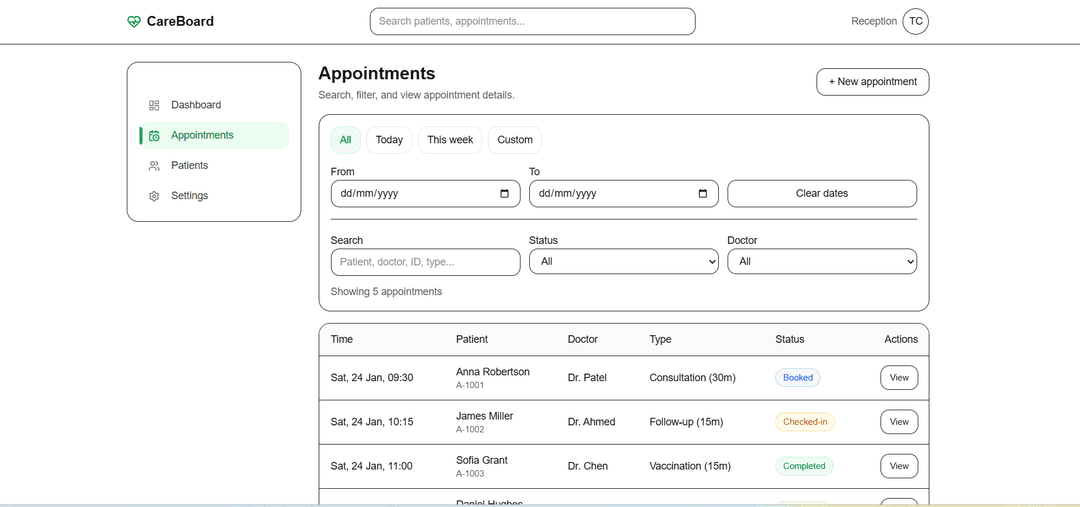Expand the Doctor dropdown
Image resolution: width=1080 pixels, height=507 pixels.
tap(821, 261)
